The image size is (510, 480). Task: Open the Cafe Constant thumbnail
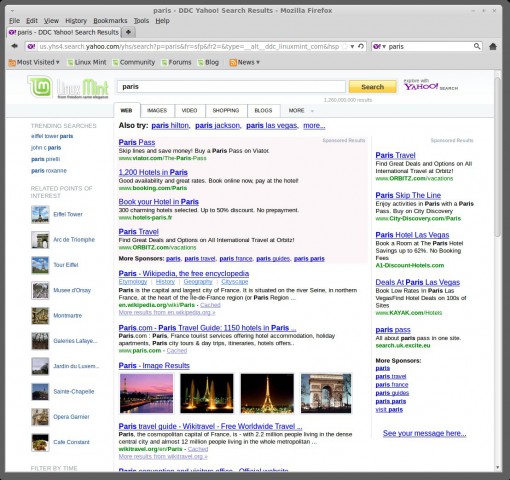[40, 442]
